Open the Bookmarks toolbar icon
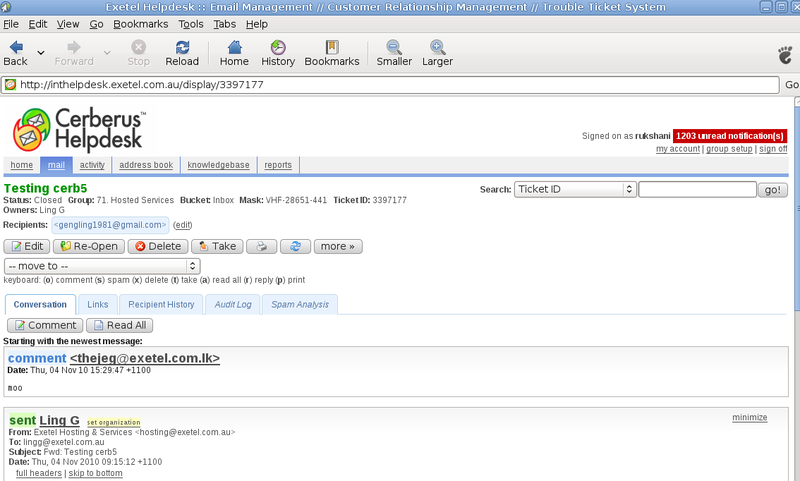This screenshot has width=800, height=481. point(332,53)
